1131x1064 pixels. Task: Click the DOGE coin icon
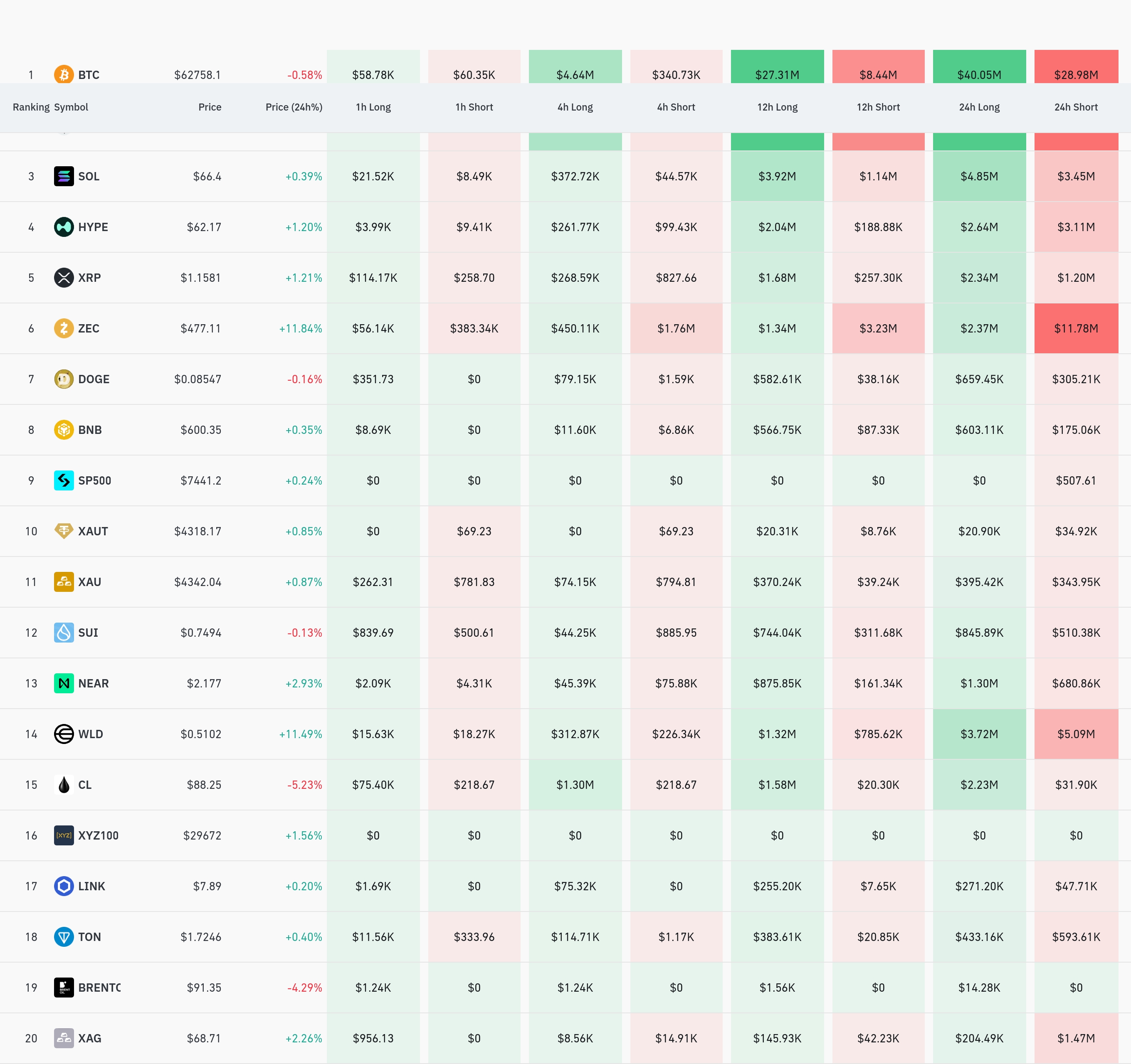pos(64,379)
